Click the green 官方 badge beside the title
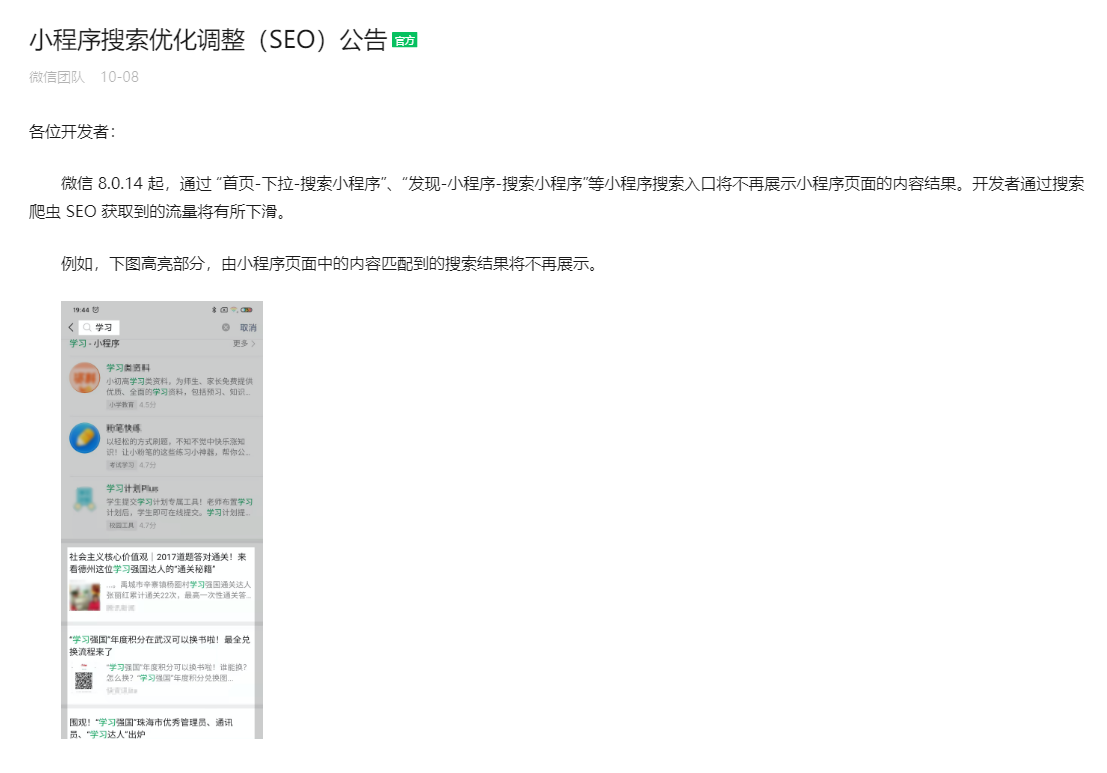Image resolution: width=1107 pixels, height=773 pixels. click(405, 41)
